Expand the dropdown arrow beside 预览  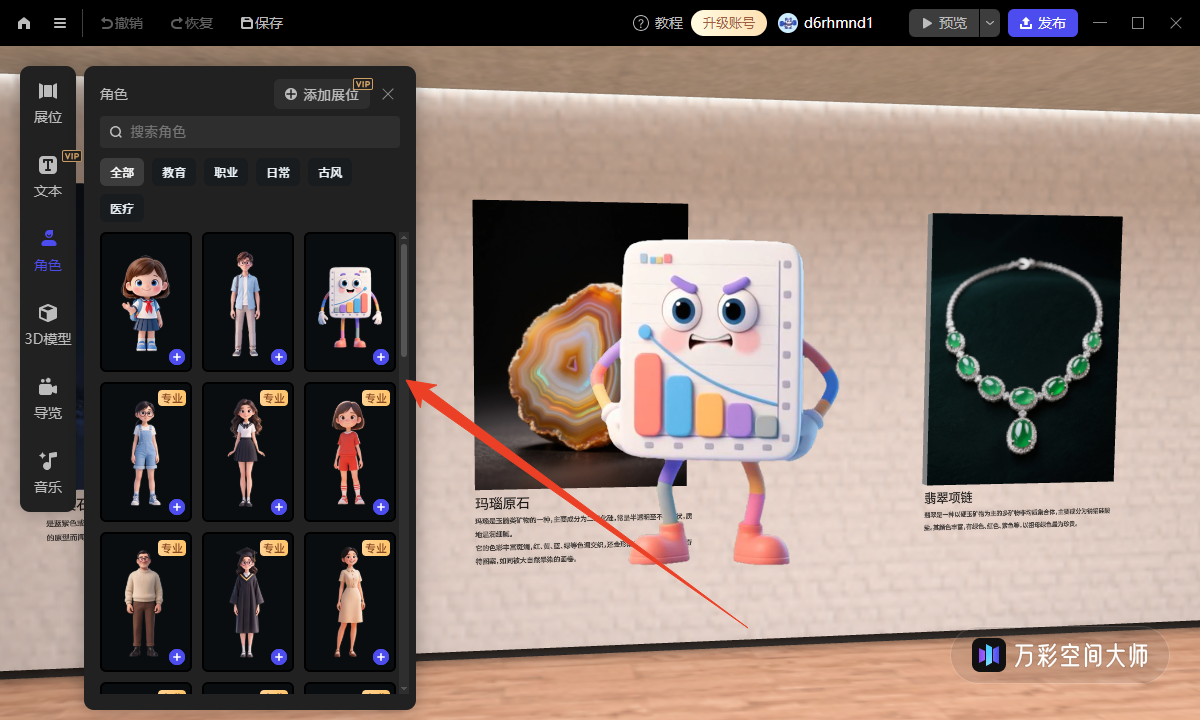(x=989, y=23)
